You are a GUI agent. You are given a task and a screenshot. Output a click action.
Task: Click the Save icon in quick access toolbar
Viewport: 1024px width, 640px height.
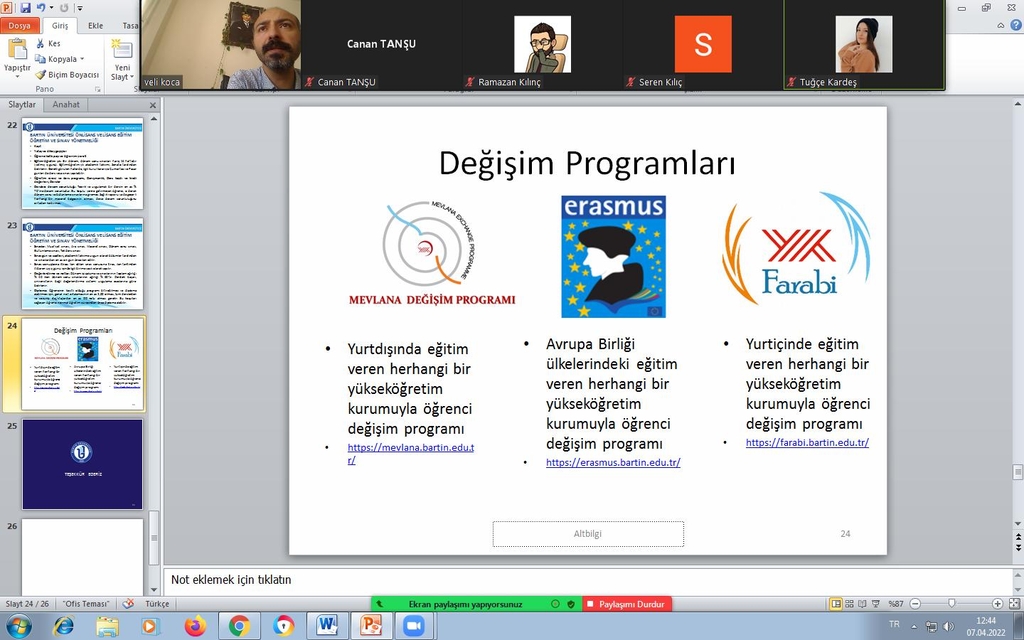[26, 7]
